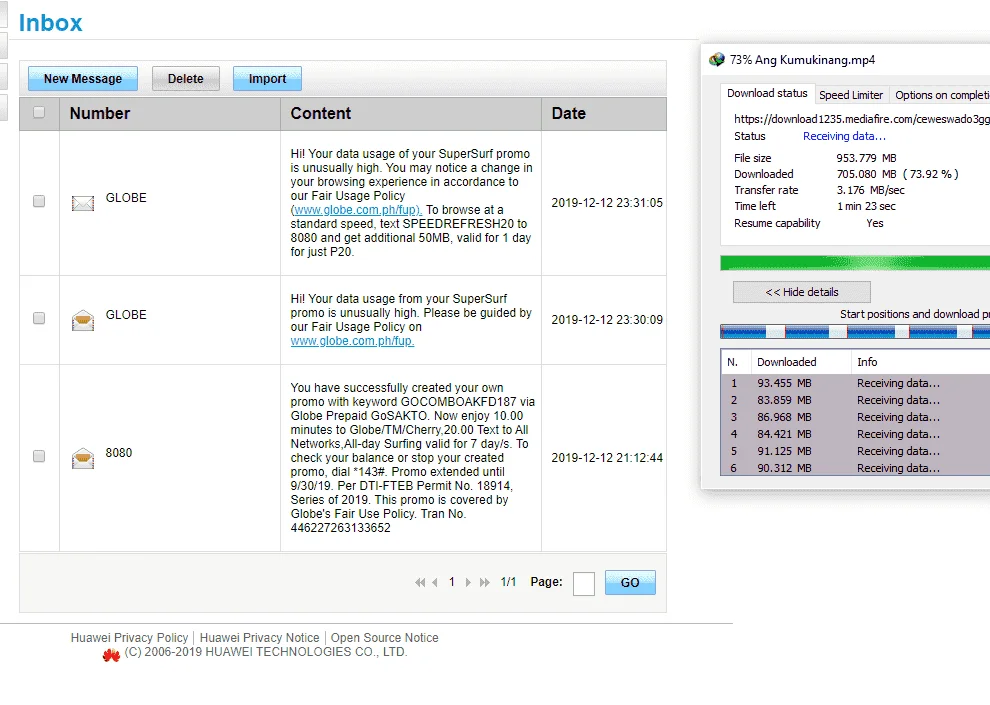Click the opened envelope icon for second GLOBE message

click(83, 320)
